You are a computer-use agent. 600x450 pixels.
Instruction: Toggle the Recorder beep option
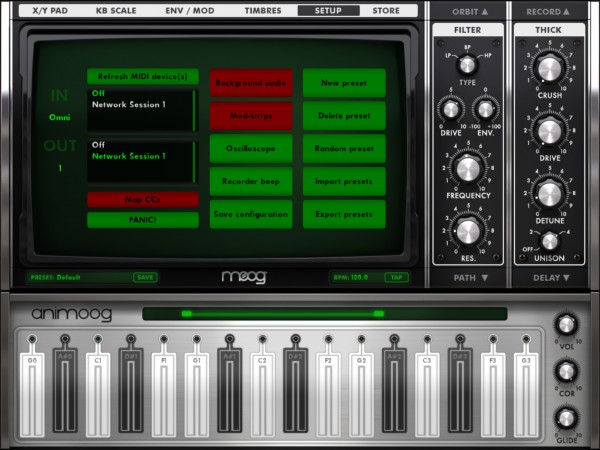pyautogui.click(x=251, y=181)
